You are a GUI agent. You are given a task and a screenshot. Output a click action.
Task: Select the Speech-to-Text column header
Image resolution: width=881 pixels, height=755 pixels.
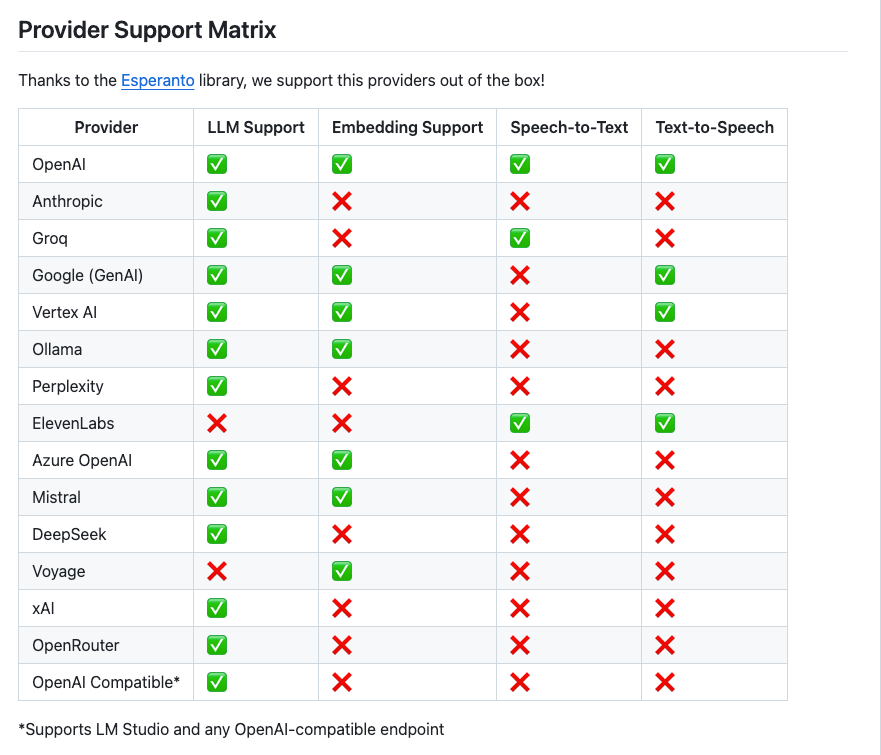click(x=569, y=128)
